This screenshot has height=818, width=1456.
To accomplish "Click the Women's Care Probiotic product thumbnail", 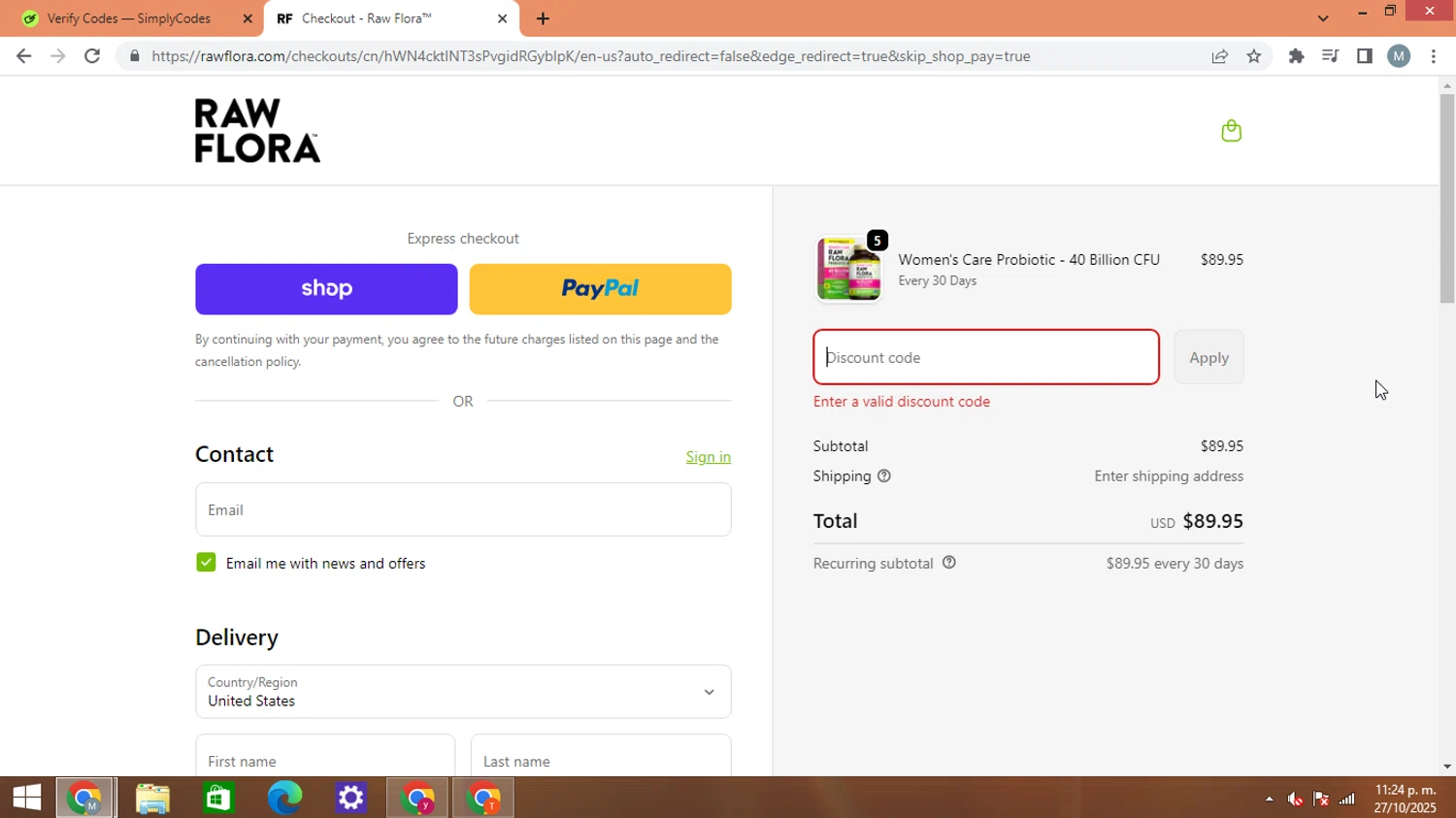I will coord(848,269).
